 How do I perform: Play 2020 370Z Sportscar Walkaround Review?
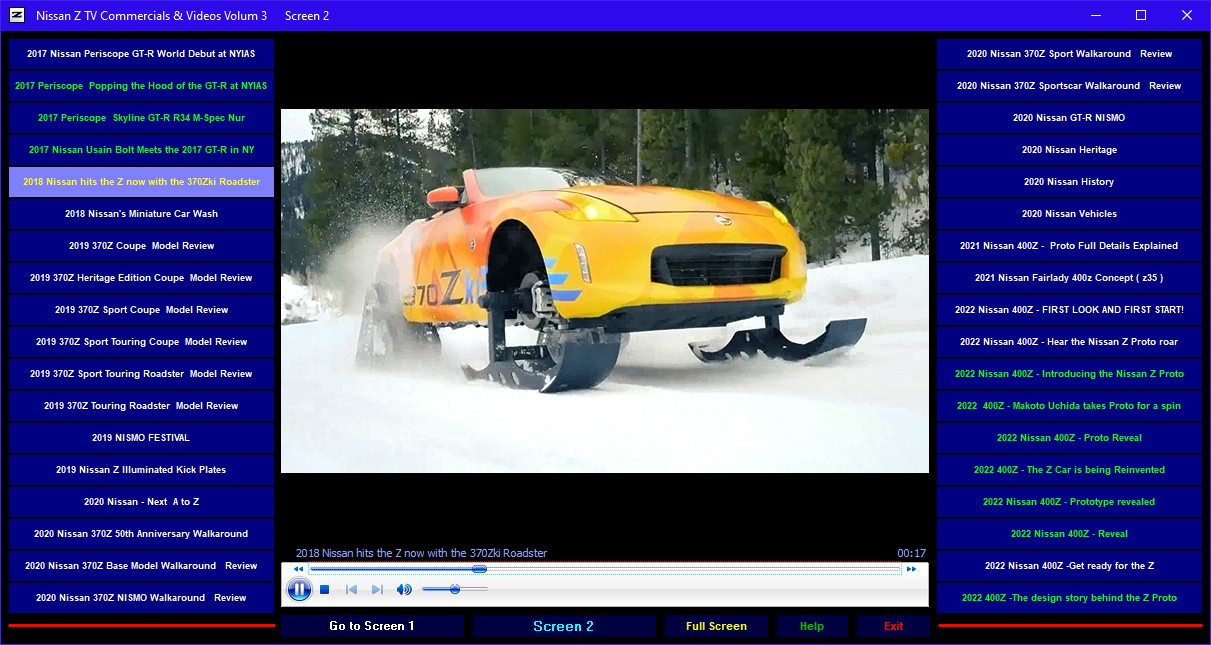coord(1069,86)
